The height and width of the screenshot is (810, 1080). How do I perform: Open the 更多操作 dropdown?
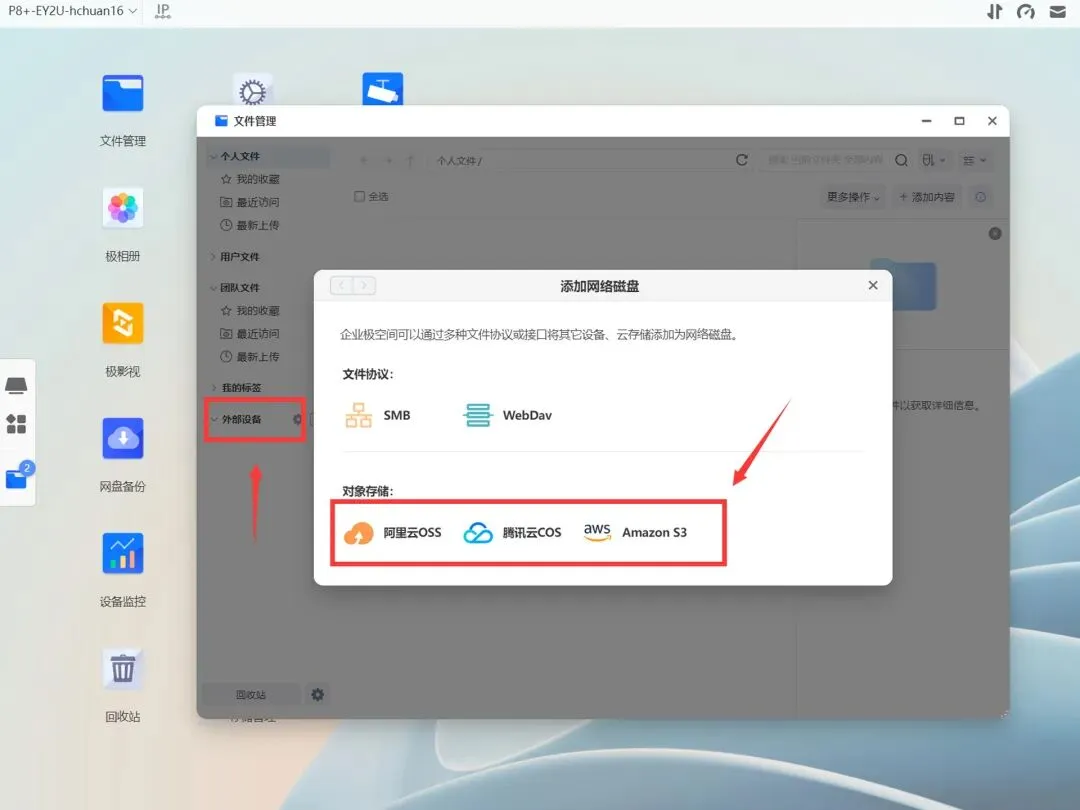coord(853,197)
